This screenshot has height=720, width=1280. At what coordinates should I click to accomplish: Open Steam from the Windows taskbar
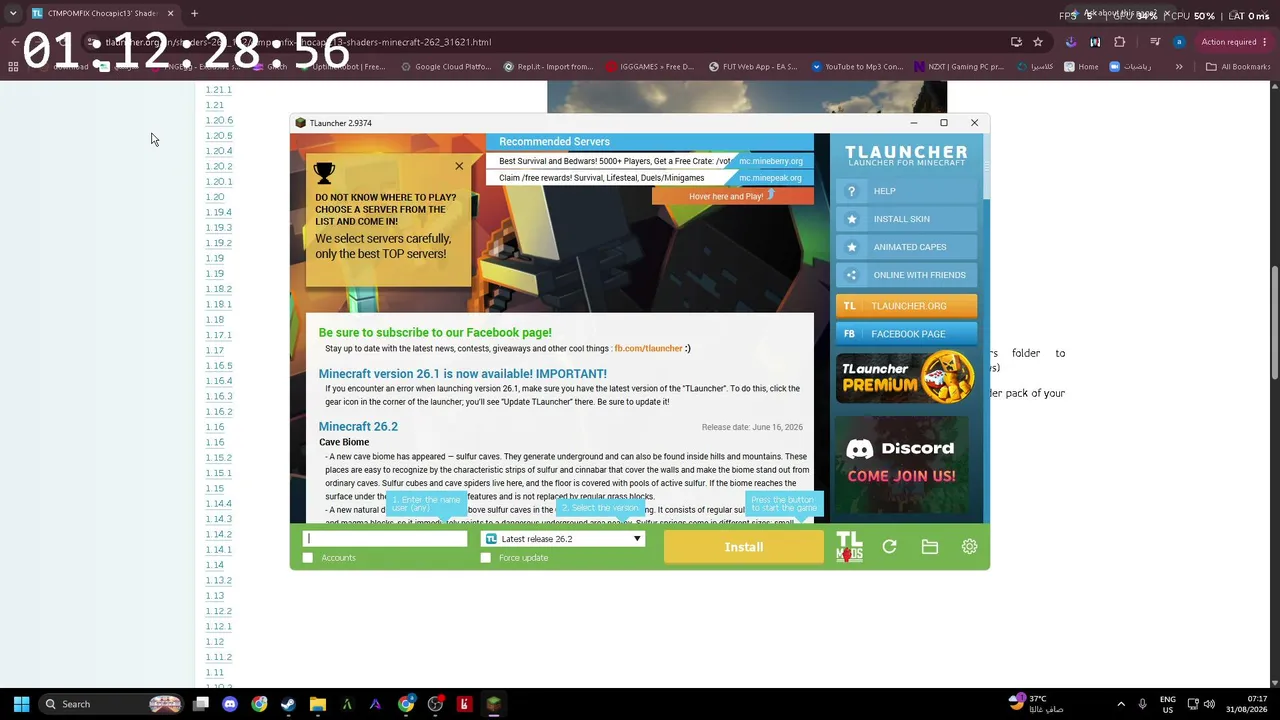tap(288, 704)
